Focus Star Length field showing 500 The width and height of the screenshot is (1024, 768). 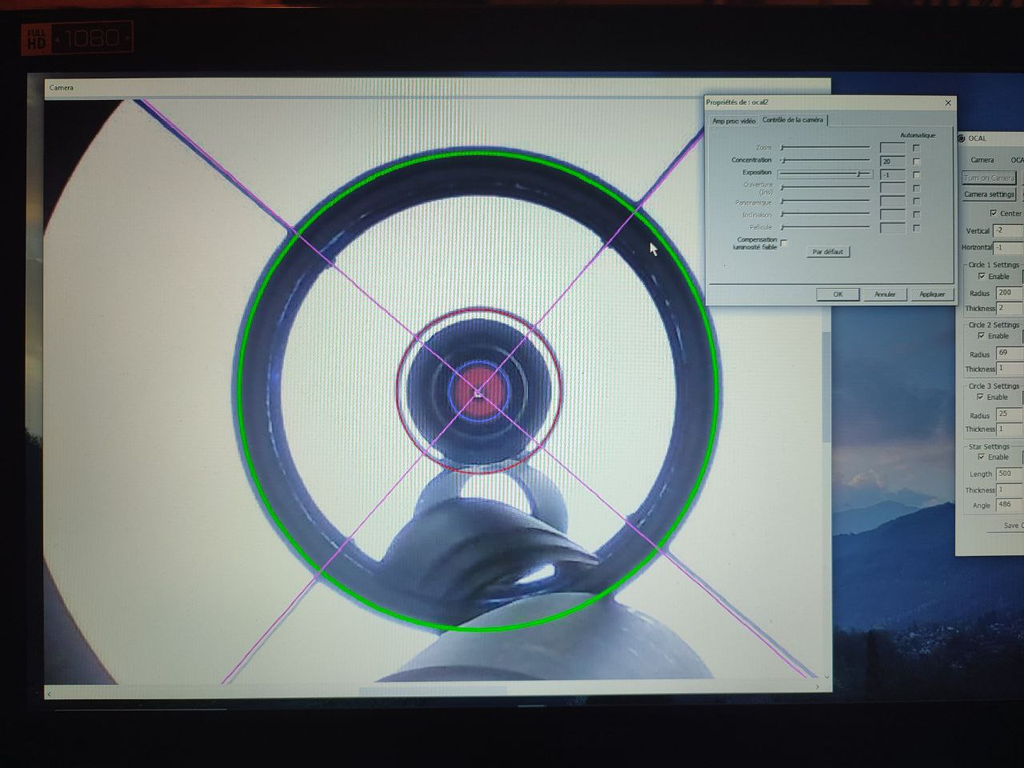click(1010, 474)
